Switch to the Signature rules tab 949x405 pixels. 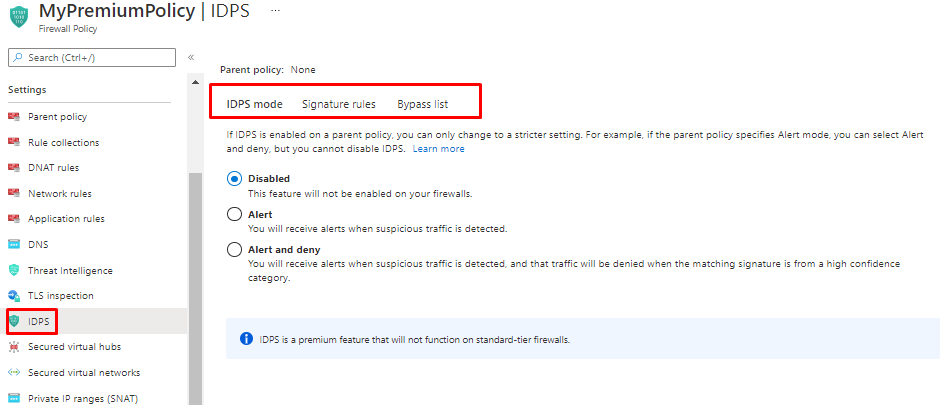(x=339, y=104)
